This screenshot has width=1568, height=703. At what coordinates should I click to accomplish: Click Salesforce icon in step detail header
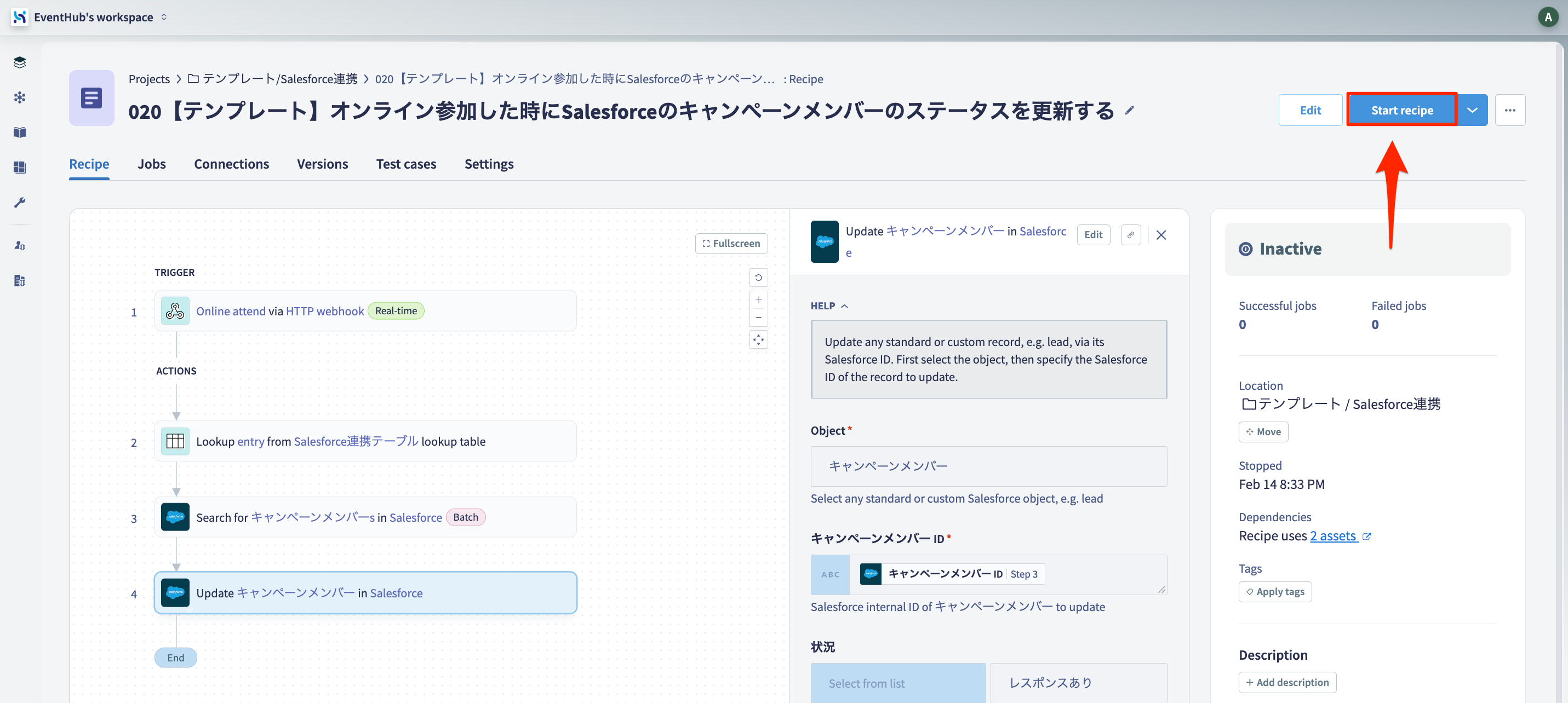(x=824, y=241)
